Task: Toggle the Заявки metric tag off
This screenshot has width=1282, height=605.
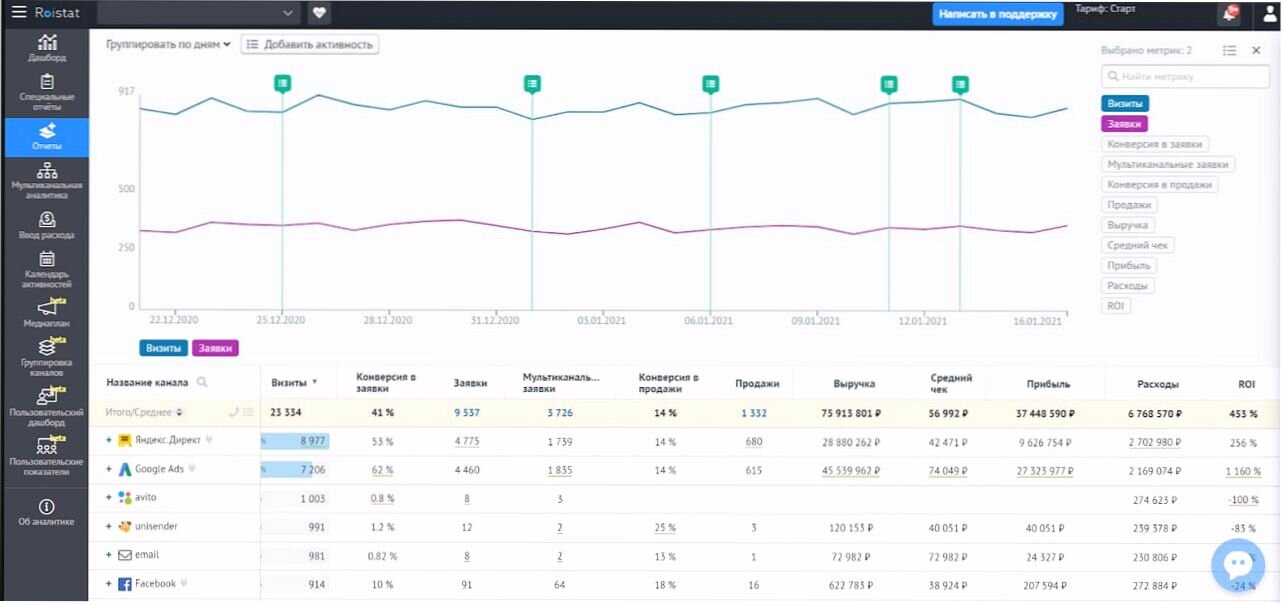Action: pyautogui.click(x=1124, y=124)
